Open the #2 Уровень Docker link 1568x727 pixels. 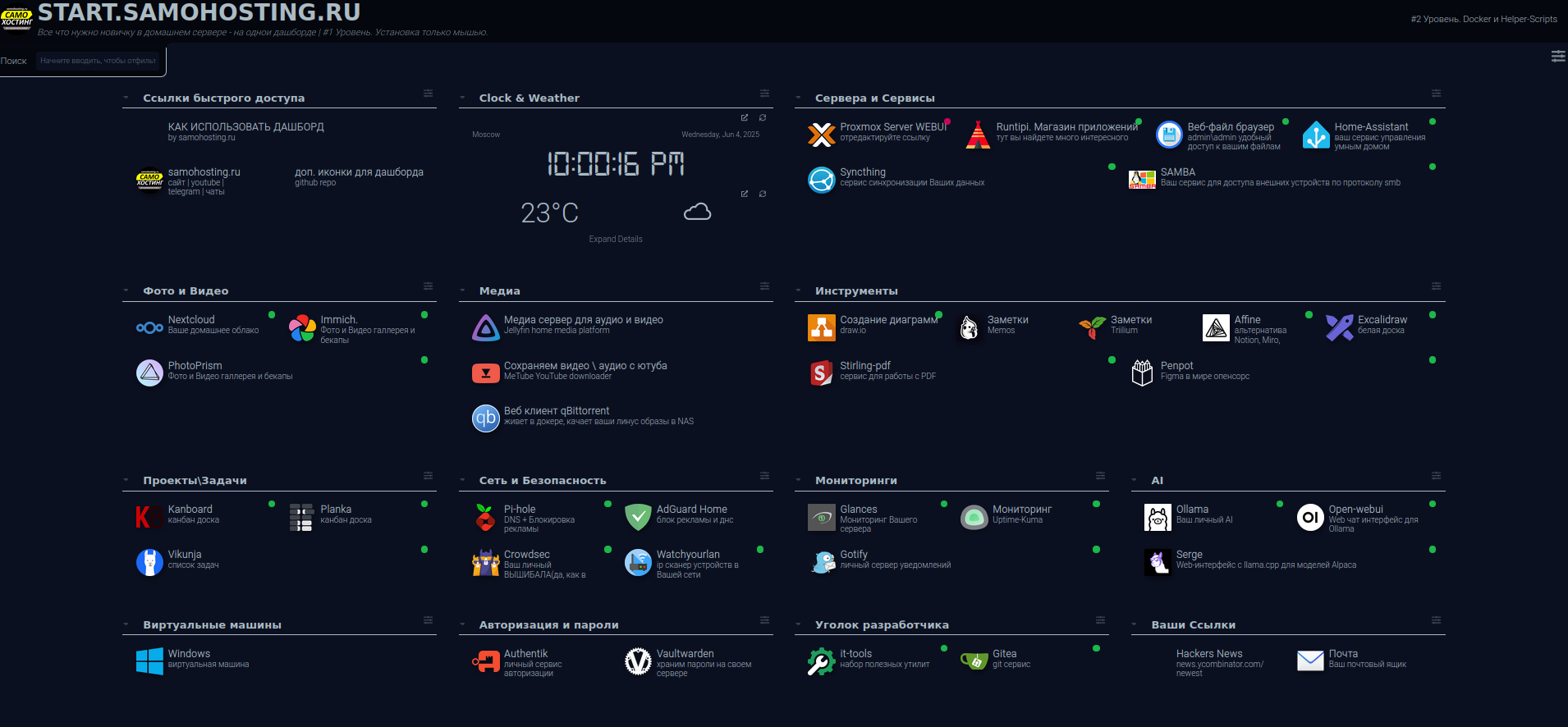tap(1483, 19)
